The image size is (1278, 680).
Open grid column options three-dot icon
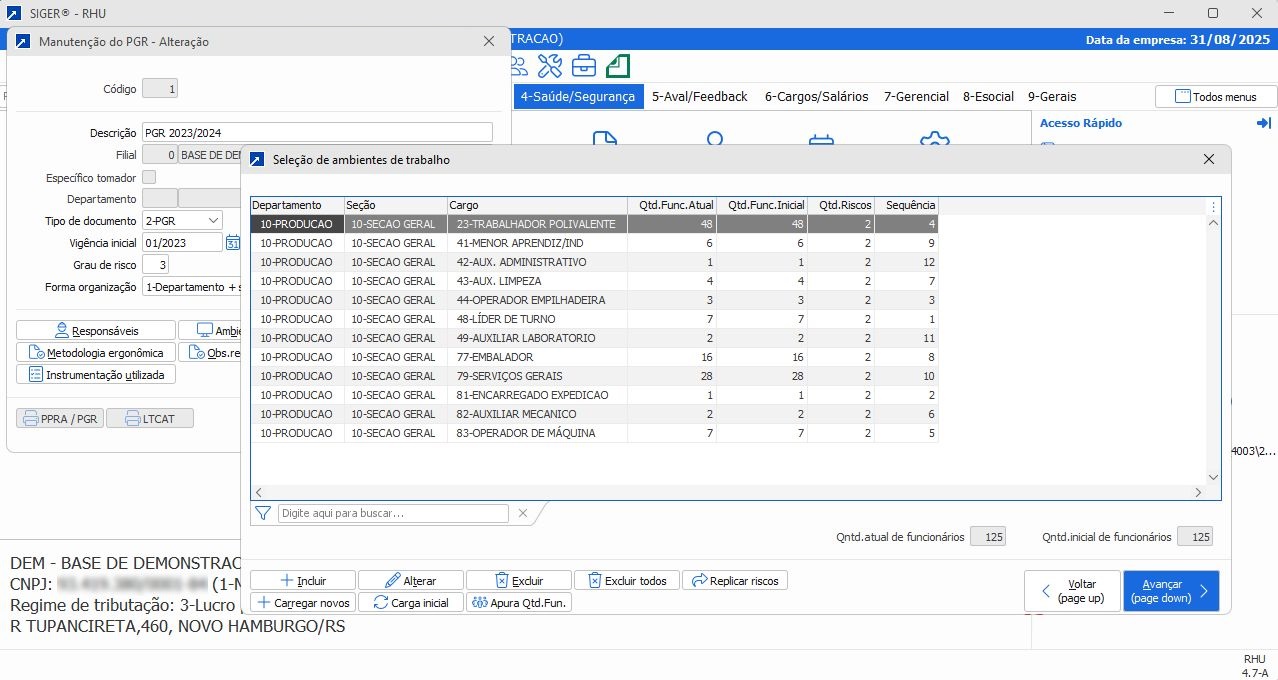tap(1214, 206)
